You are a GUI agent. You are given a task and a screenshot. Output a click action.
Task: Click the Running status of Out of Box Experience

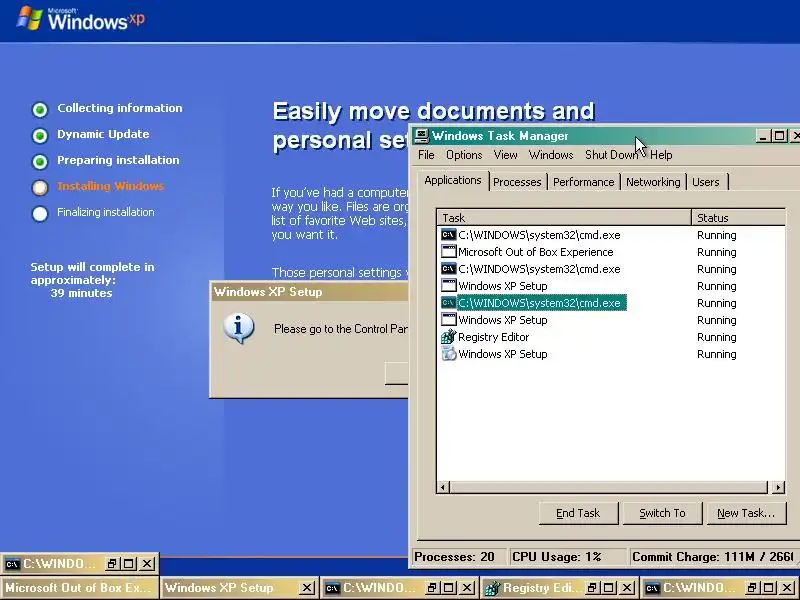(716, 252)
